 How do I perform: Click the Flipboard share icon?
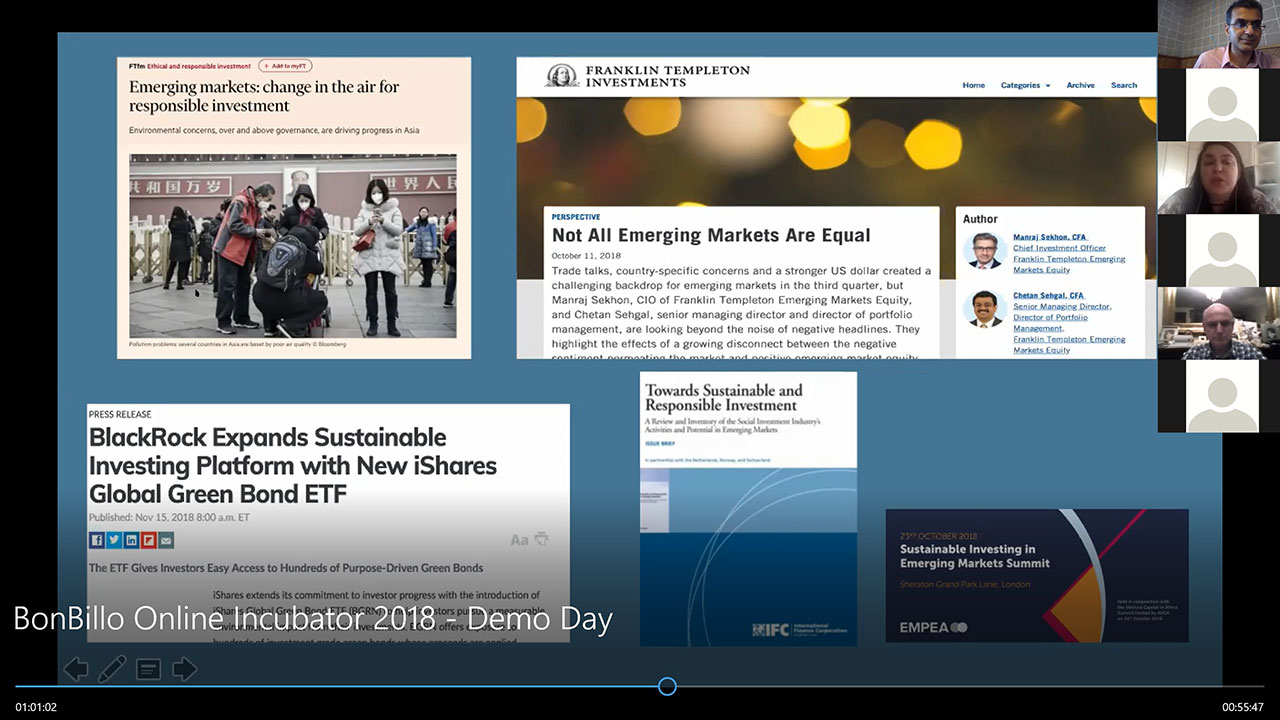(x=148, y=540)
